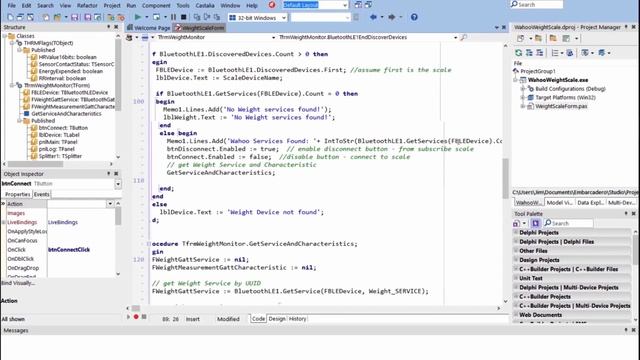Click the Step Over debug icon
Image resolution: width=640 pixels, height=360 pixels.
[207, 17]
